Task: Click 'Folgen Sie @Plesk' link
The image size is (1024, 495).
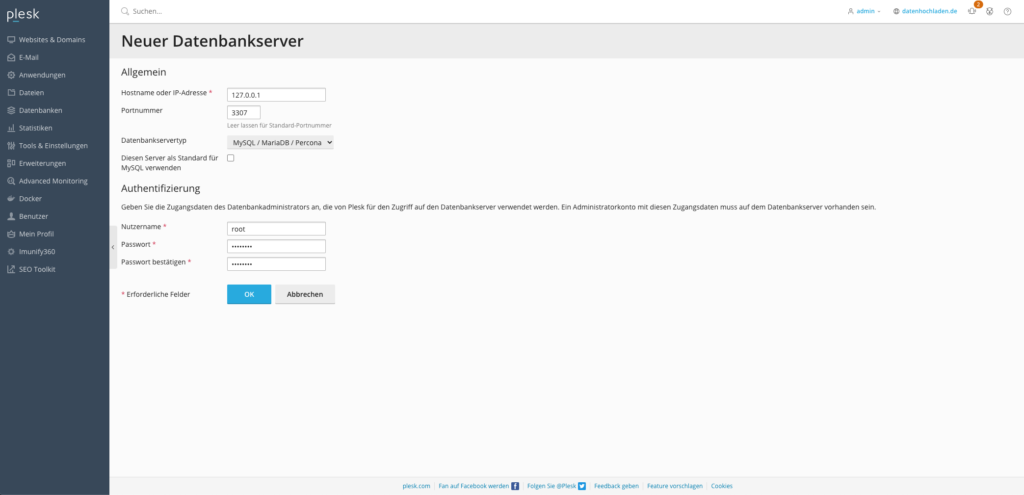Action: point(551,486)
